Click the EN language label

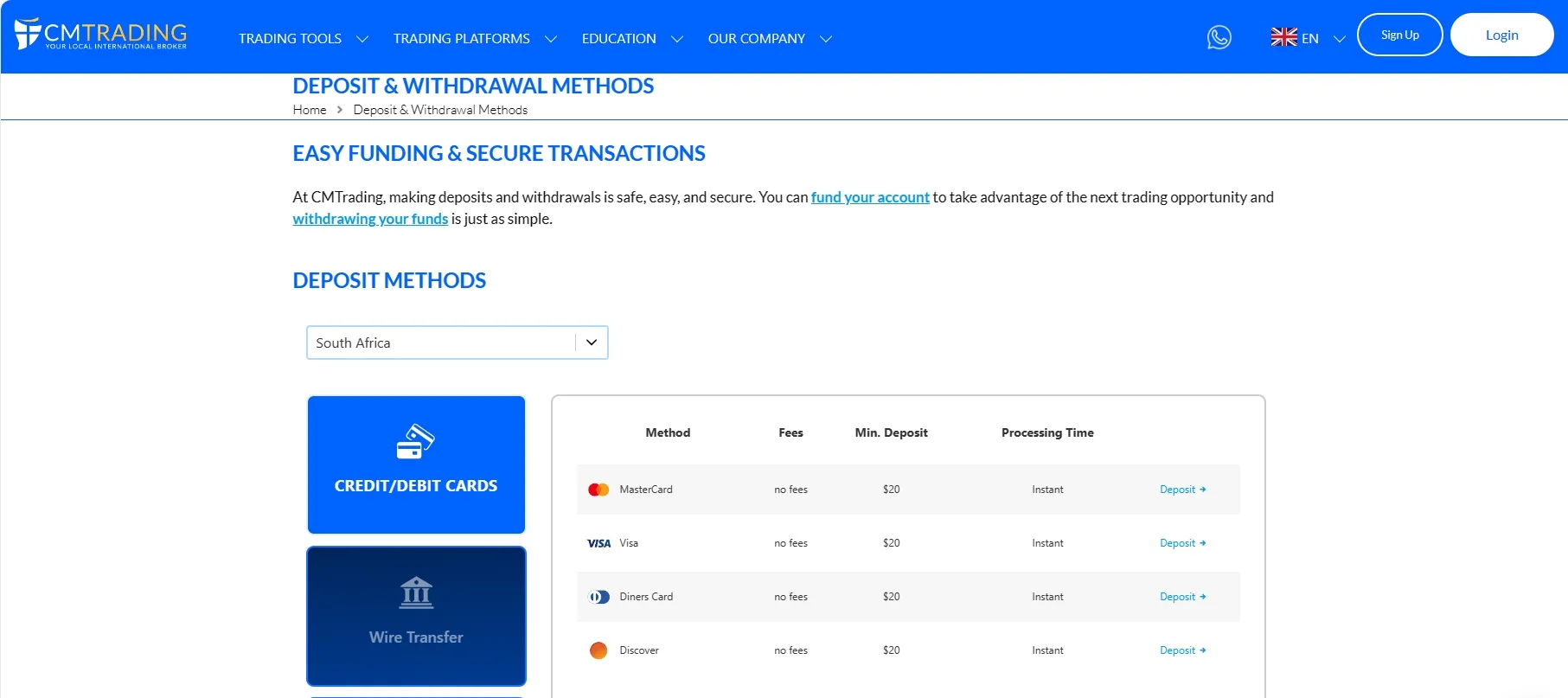tap(1310, 39)
